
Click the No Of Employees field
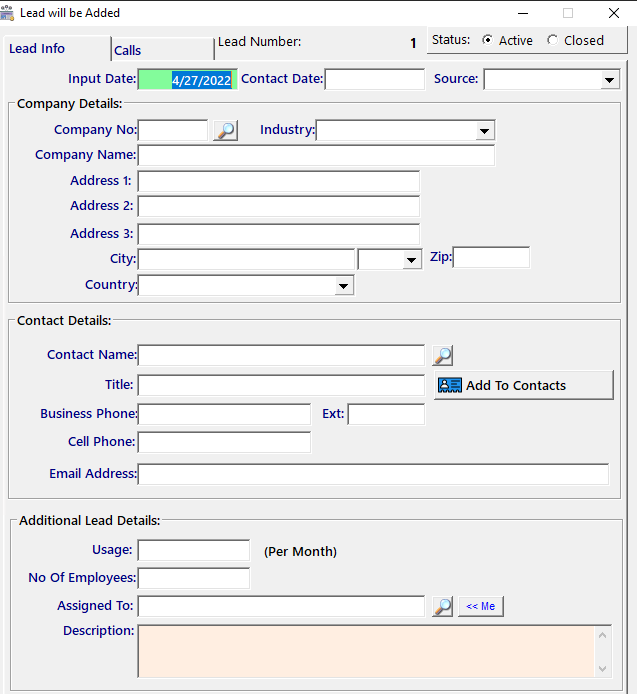point(194,578)
